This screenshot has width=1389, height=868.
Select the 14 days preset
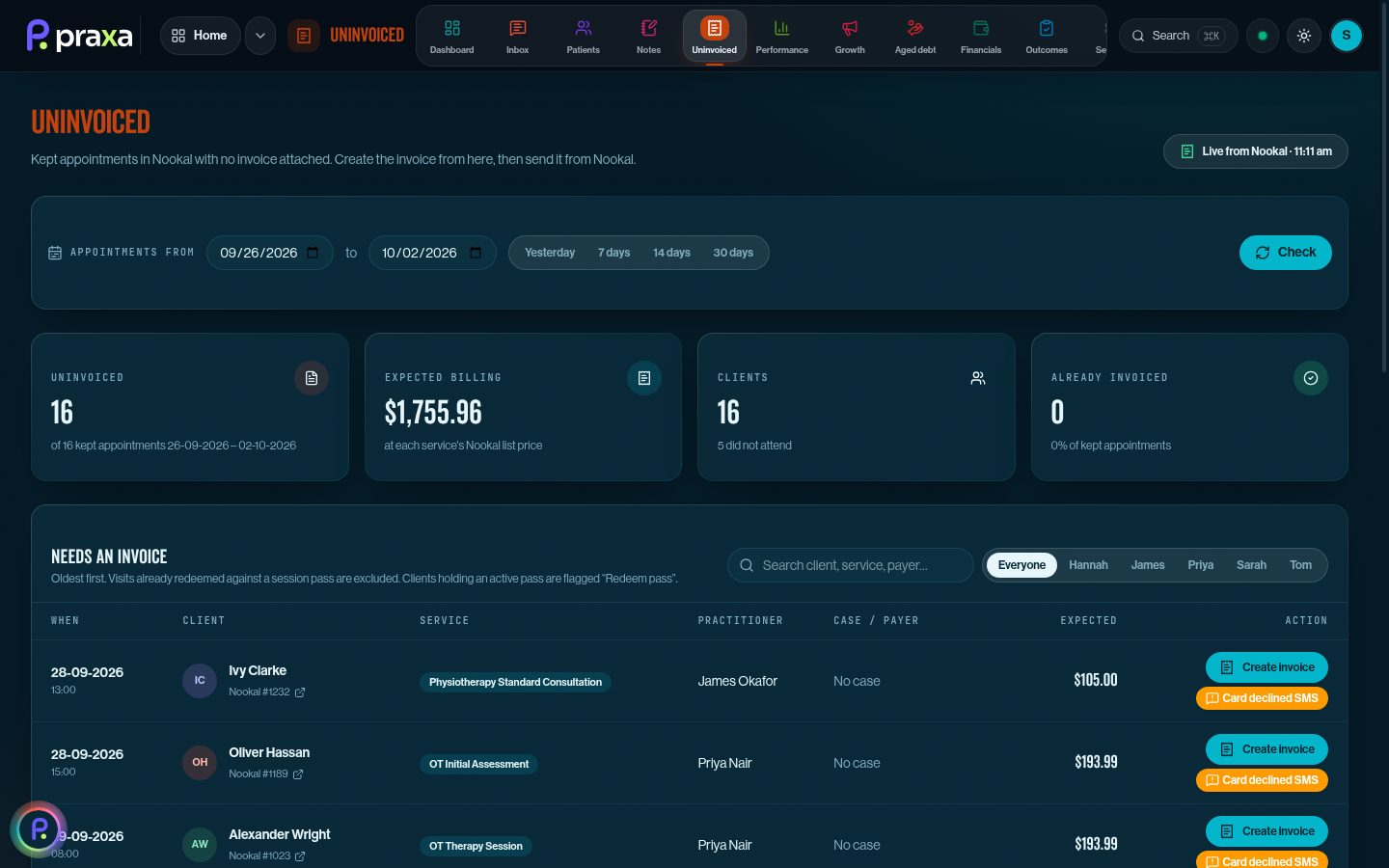click(671, 253)
